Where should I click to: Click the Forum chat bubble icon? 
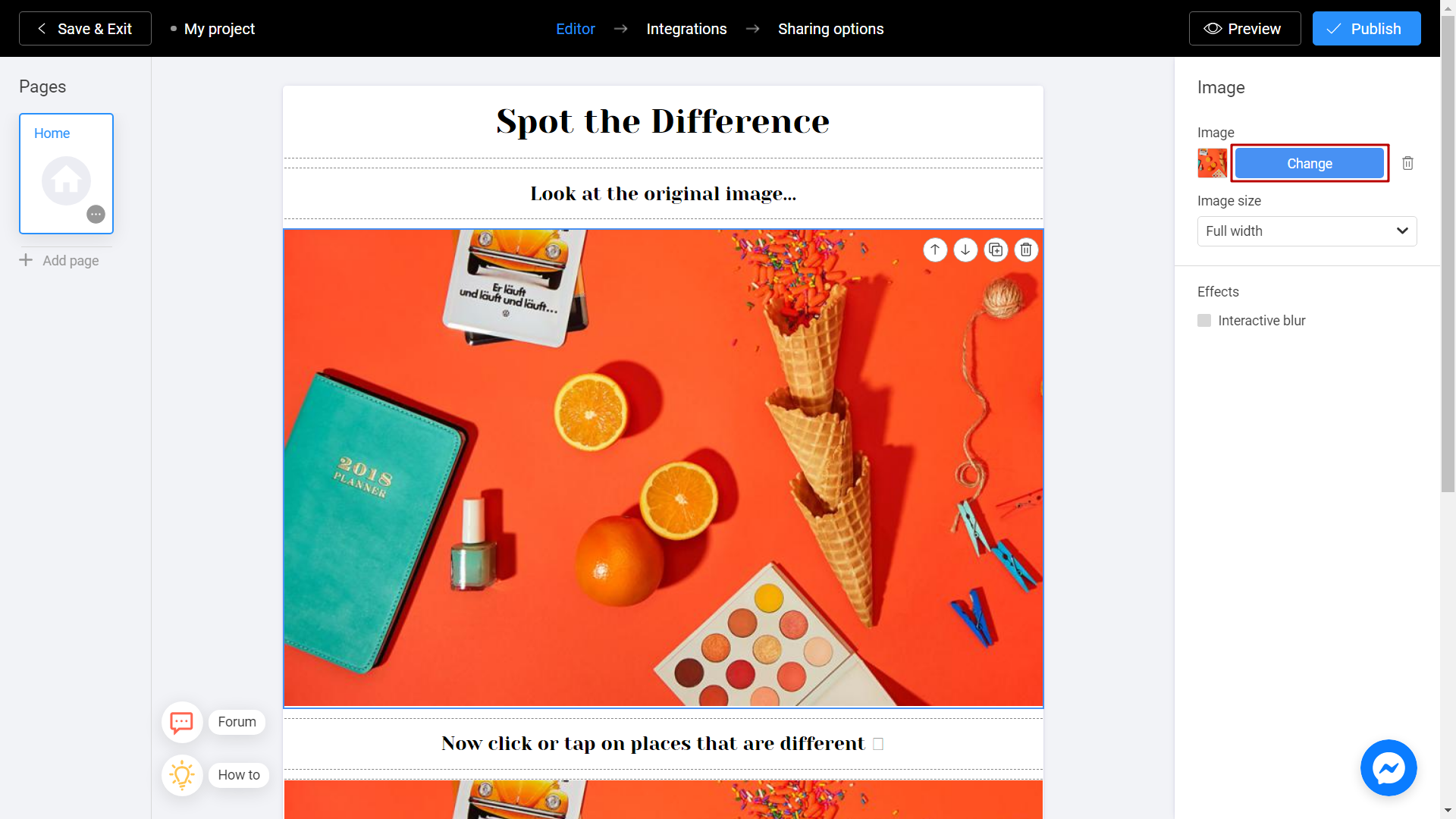(181, 721)
